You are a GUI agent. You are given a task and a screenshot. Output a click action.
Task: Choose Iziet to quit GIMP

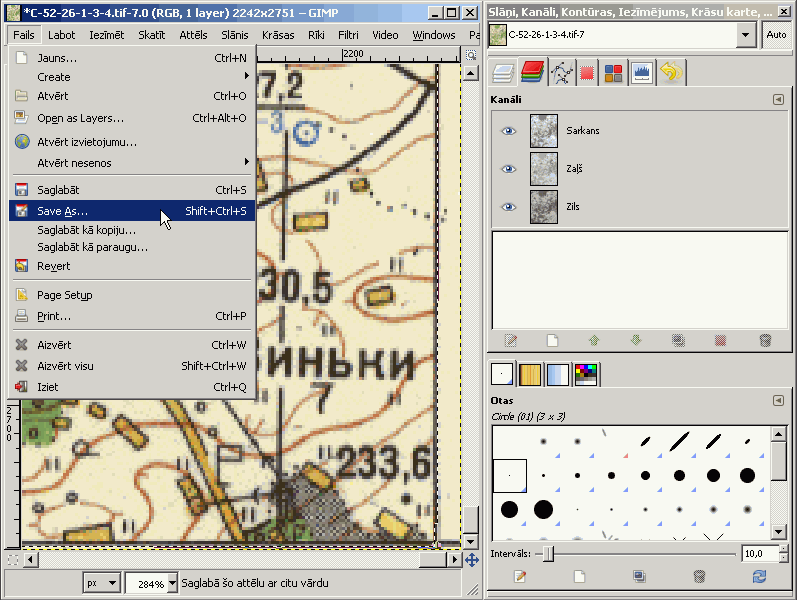pos(132,387)
